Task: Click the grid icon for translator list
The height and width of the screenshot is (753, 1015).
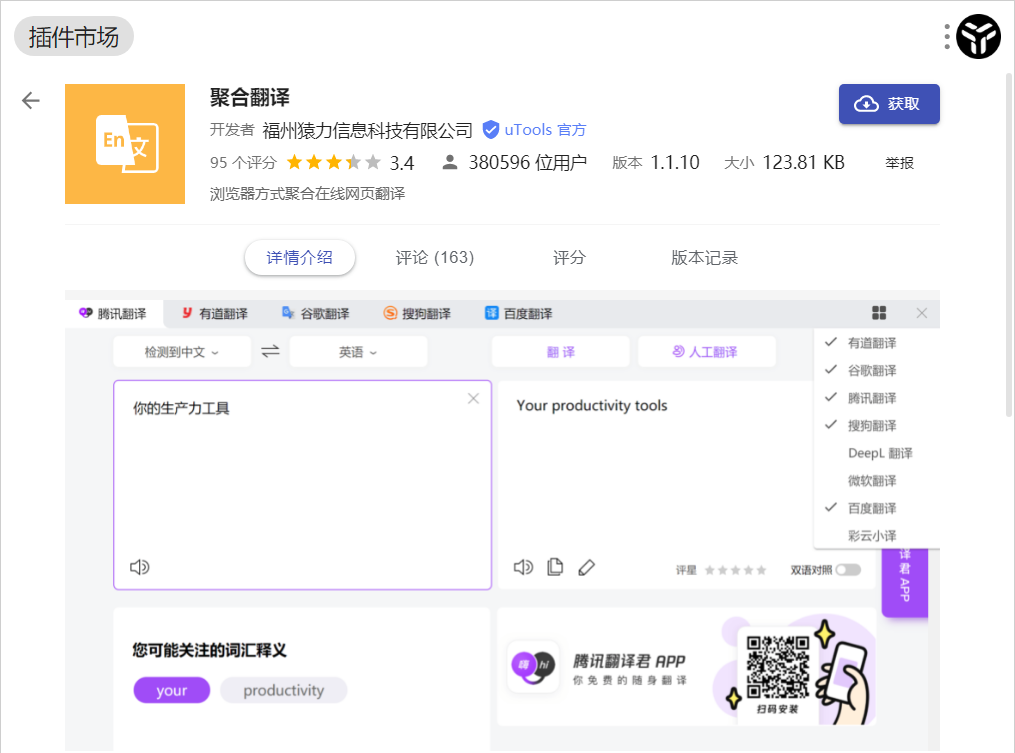Action: [879, 314]
